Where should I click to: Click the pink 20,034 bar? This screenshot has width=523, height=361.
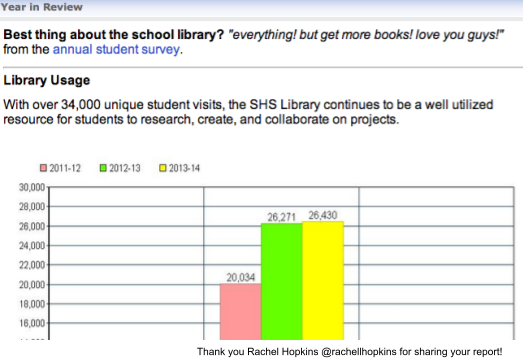click(240, 312)
